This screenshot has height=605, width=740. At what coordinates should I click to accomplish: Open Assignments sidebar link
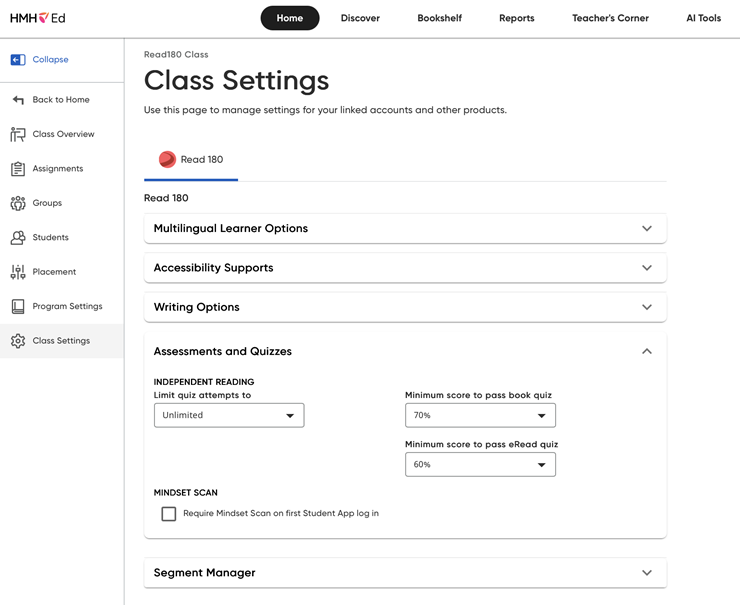(x=58, y=168)
